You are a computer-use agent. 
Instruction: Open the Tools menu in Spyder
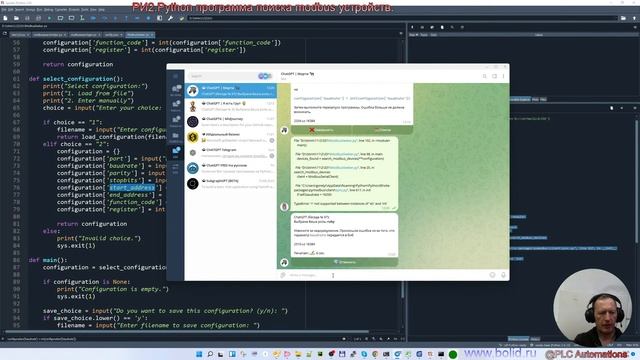tap(84, 9)
